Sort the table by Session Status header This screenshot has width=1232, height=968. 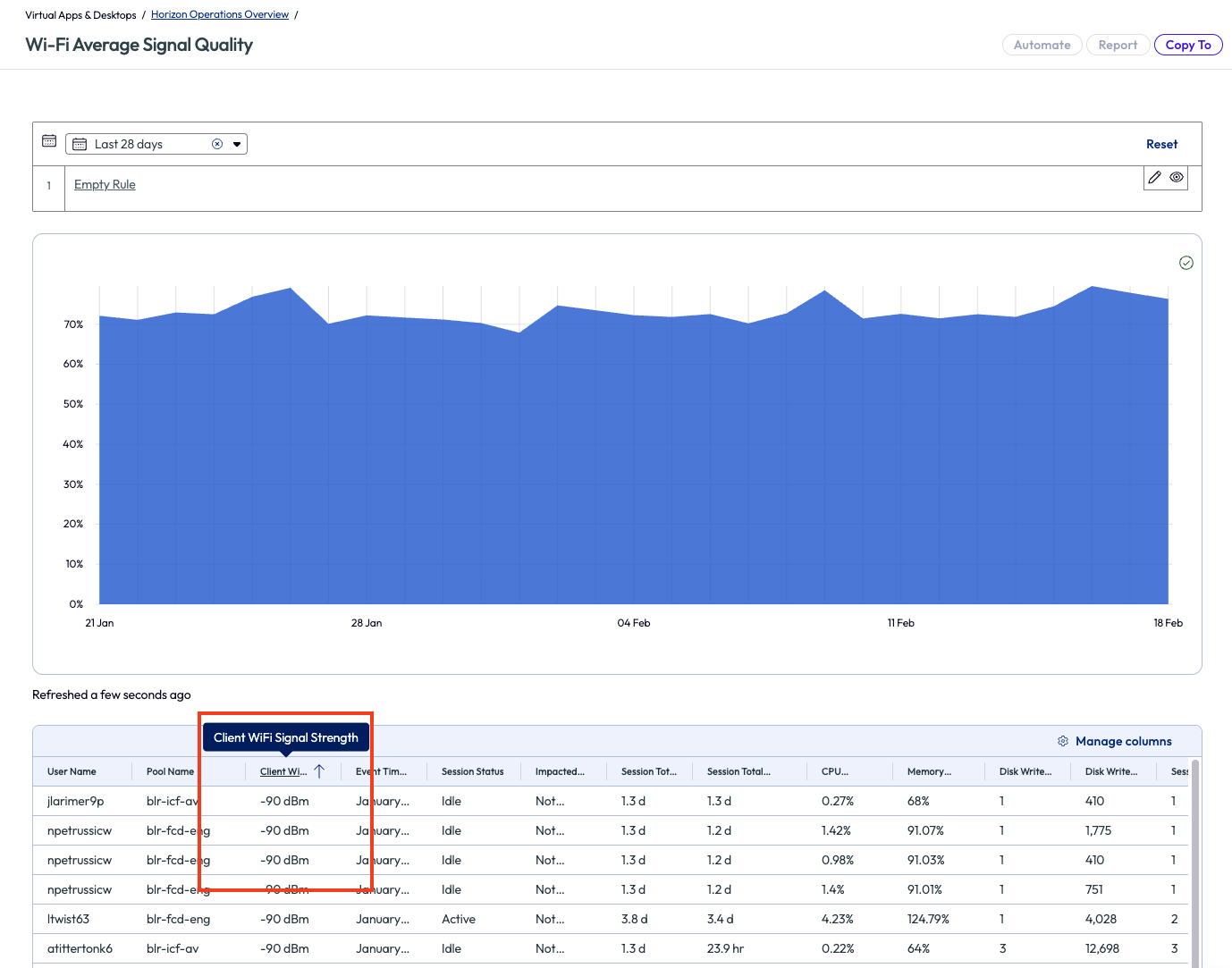pos(473,770)
